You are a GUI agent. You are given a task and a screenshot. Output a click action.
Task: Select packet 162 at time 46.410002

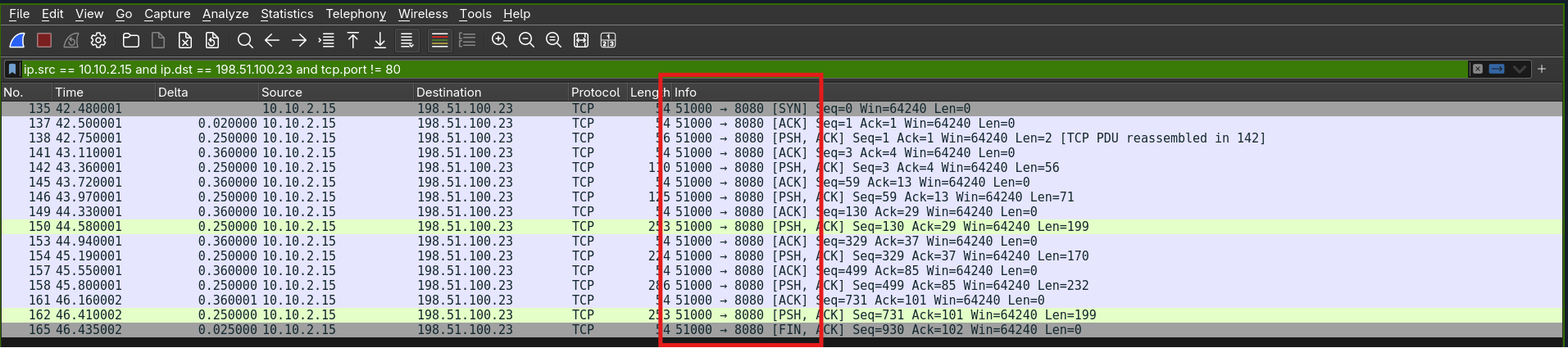[784, 315]
